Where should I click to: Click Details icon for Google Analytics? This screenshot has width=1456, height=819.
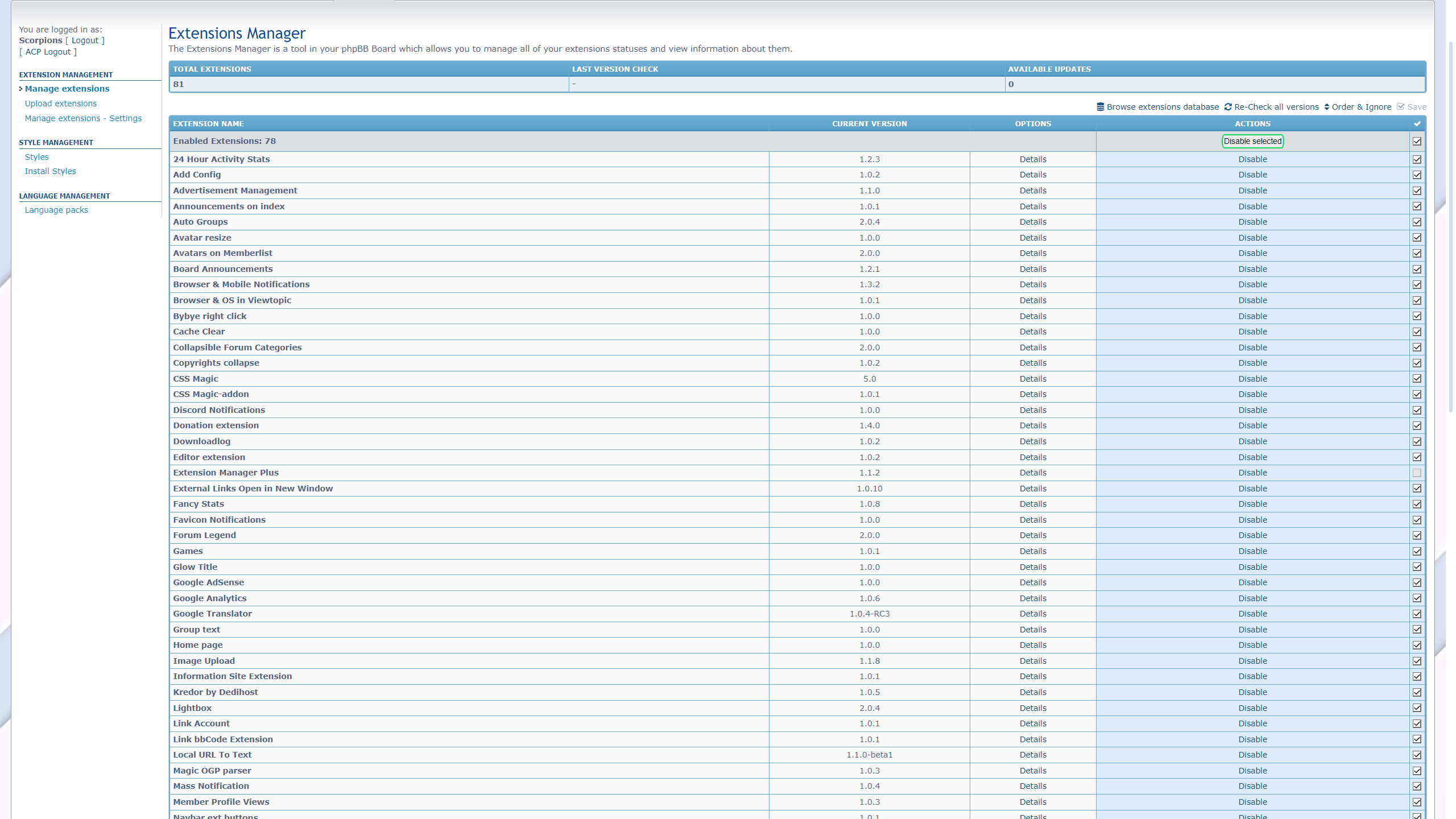1033,598
